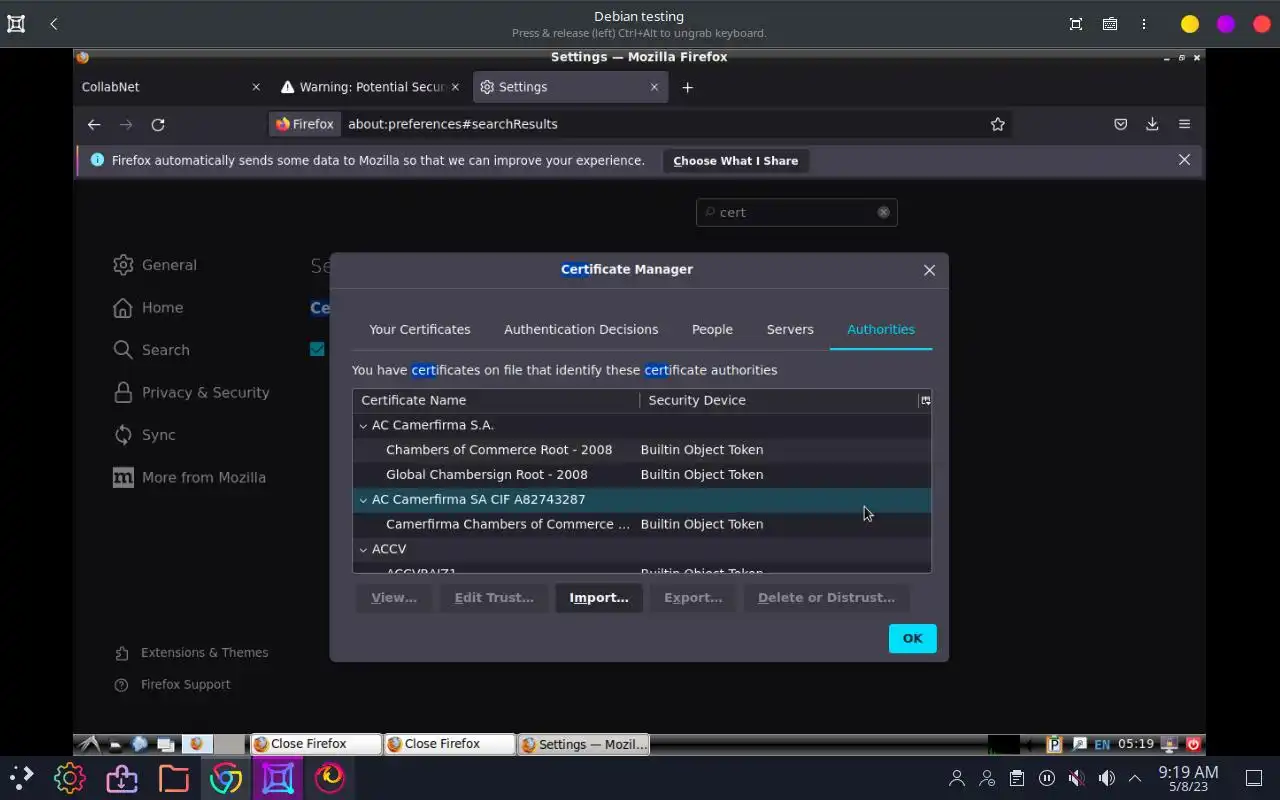Bookmark this page with the star icon

[997, 124]
